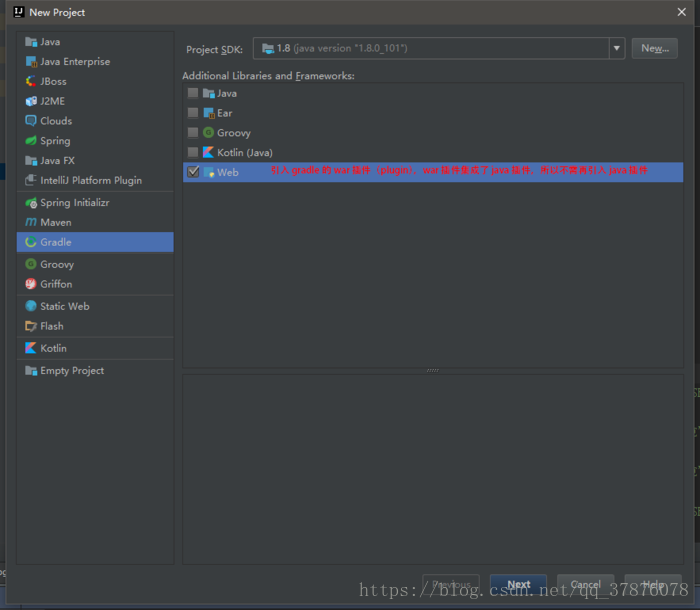Click the Gradle icon in project list
The image size is (700, 610).
pos(31,242)
